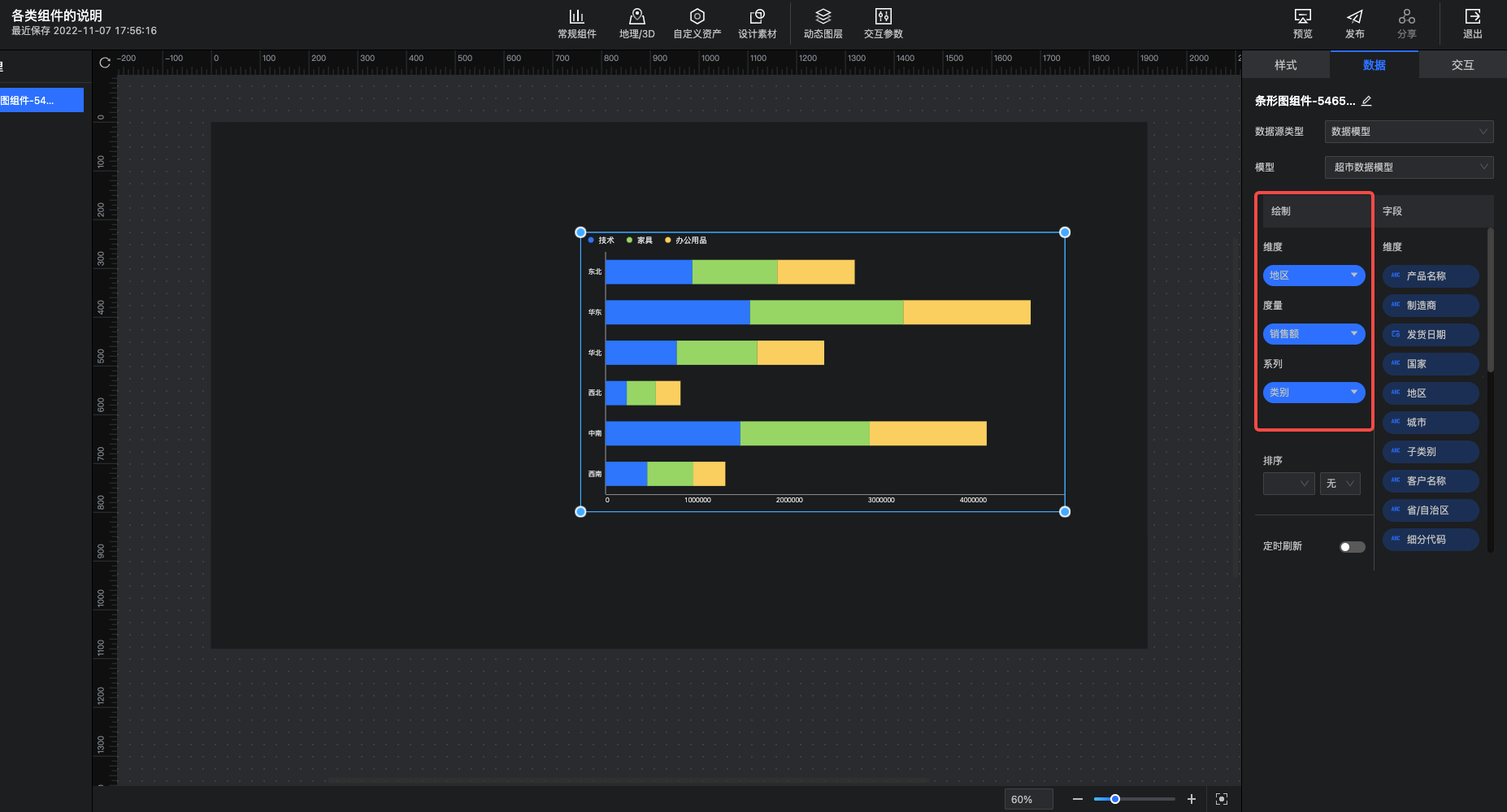The image size is (1507, 812).
Task: Click the bottom-right resize handle of the chart
Action: coord(1065,511)
